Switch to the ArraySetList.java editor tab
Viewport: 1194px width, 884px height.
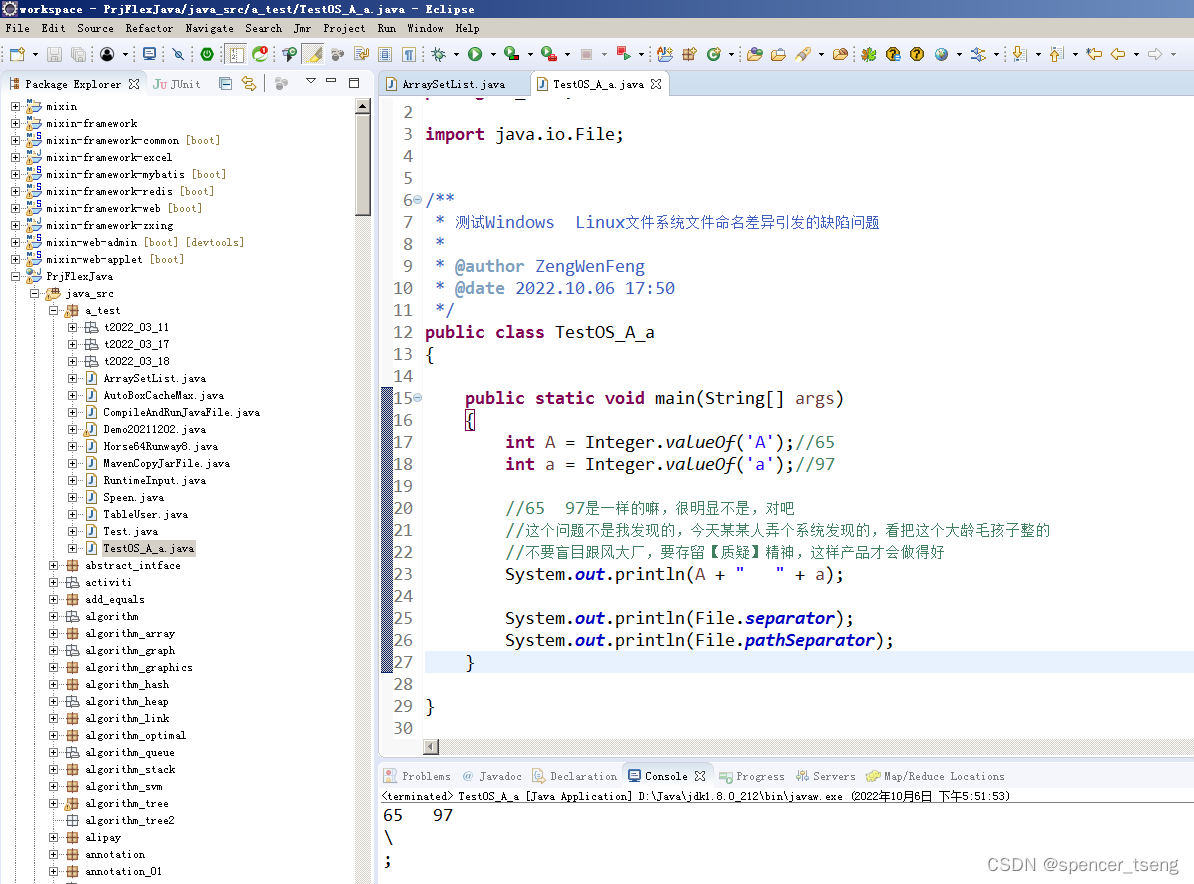click(x=454, y=85)
